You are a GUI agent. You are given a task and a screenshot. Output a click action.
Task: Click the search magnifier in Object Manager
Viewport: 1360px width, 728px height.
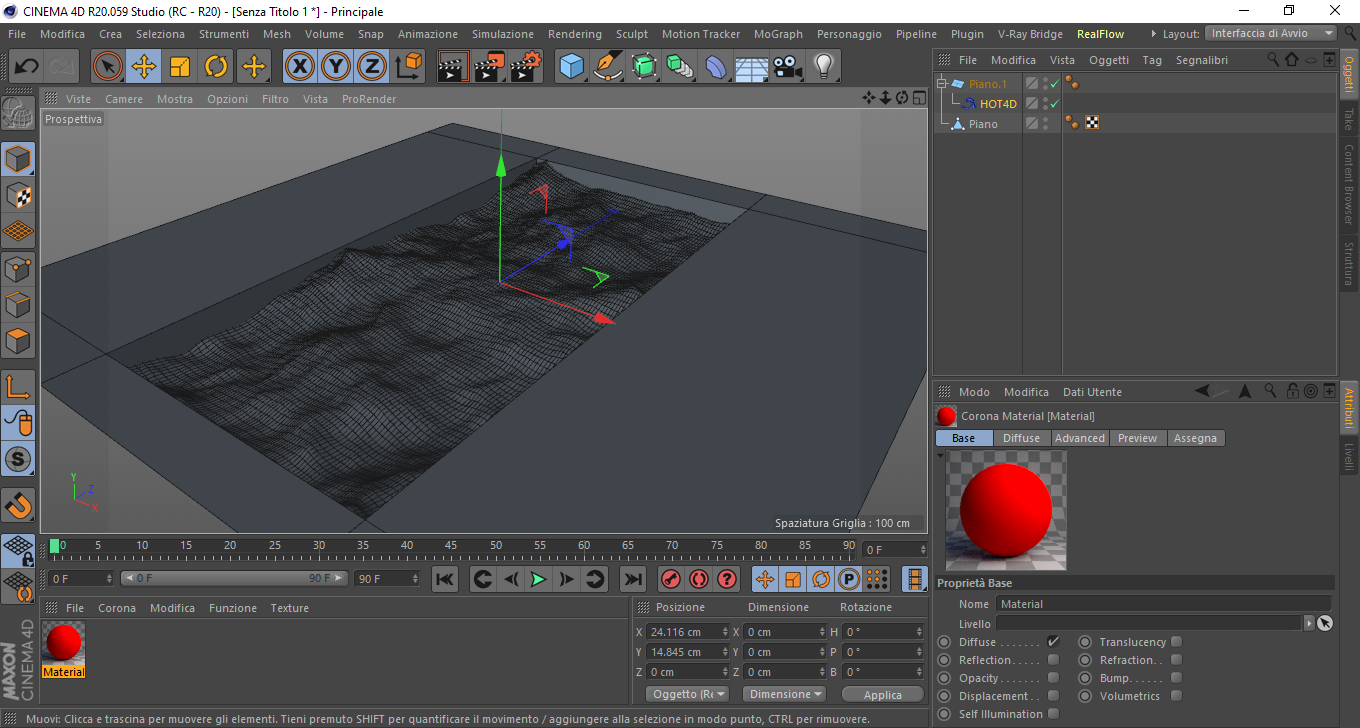click(x=1273, y=60)
